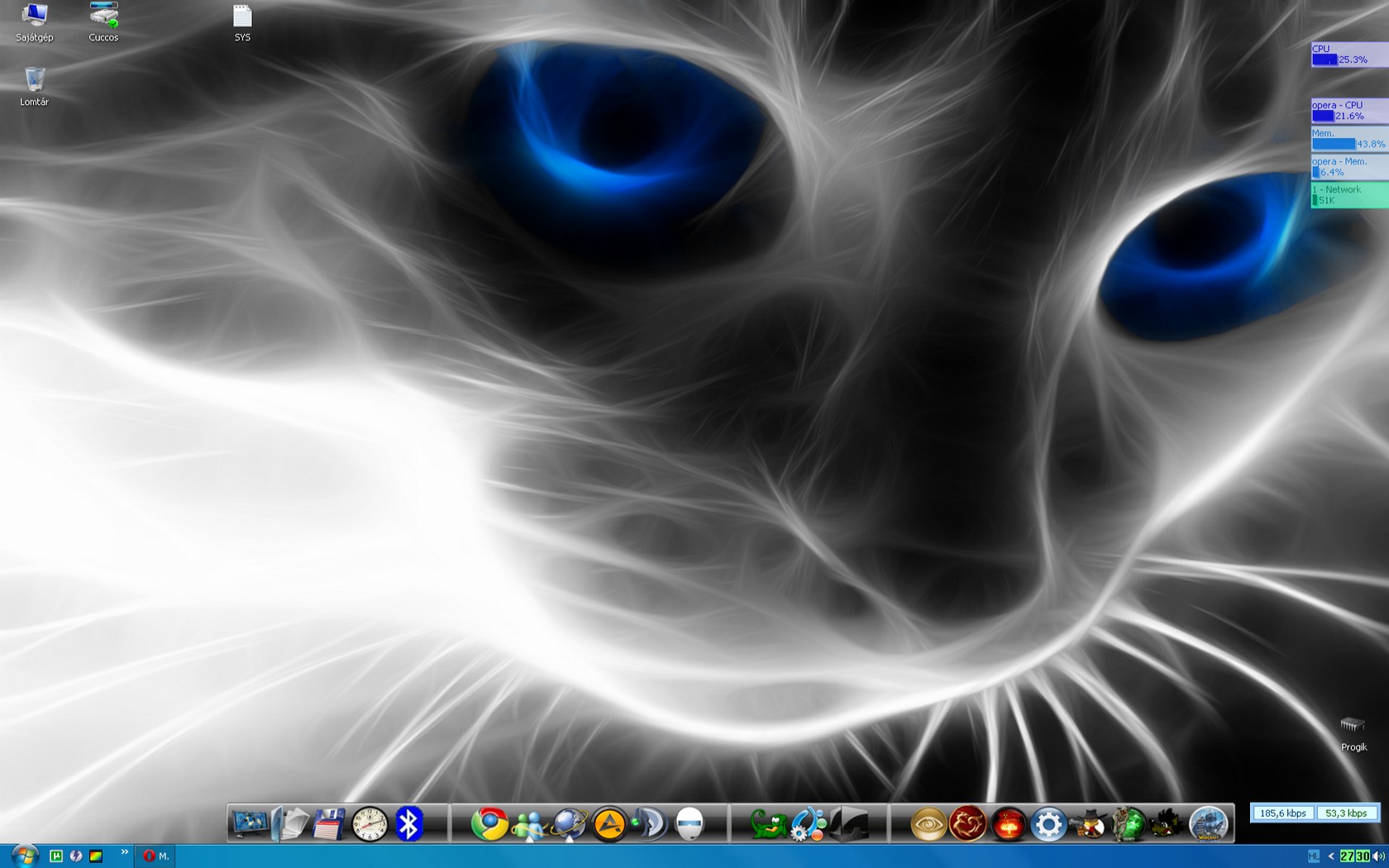Image resolution: width=1389 pixels, height=868 pixels.
Task: Launch the soldier green globe icon
Action: coord(1128,823)
